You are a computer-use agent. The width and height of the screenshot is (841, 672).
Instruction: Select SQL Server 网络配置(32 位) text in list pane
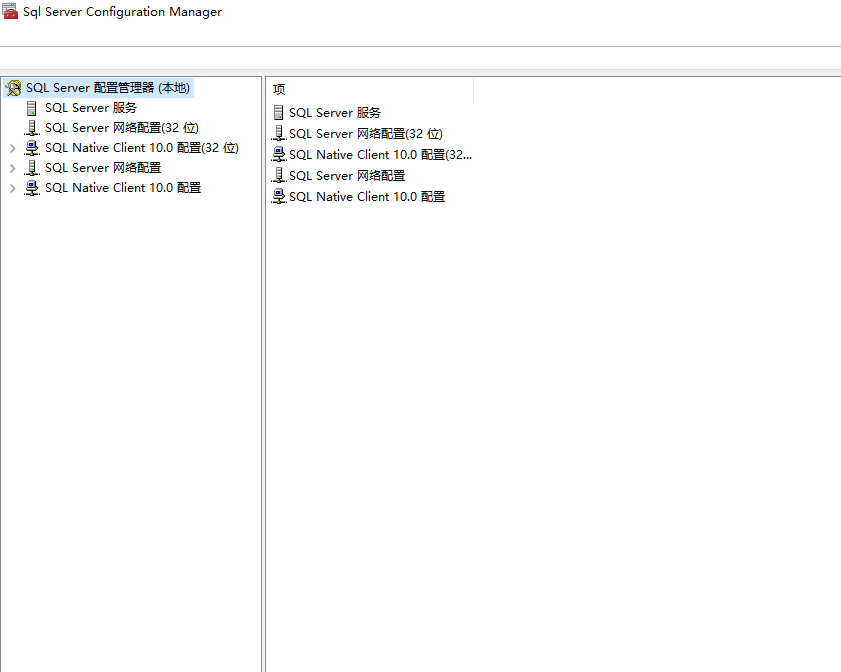[366, 134]
